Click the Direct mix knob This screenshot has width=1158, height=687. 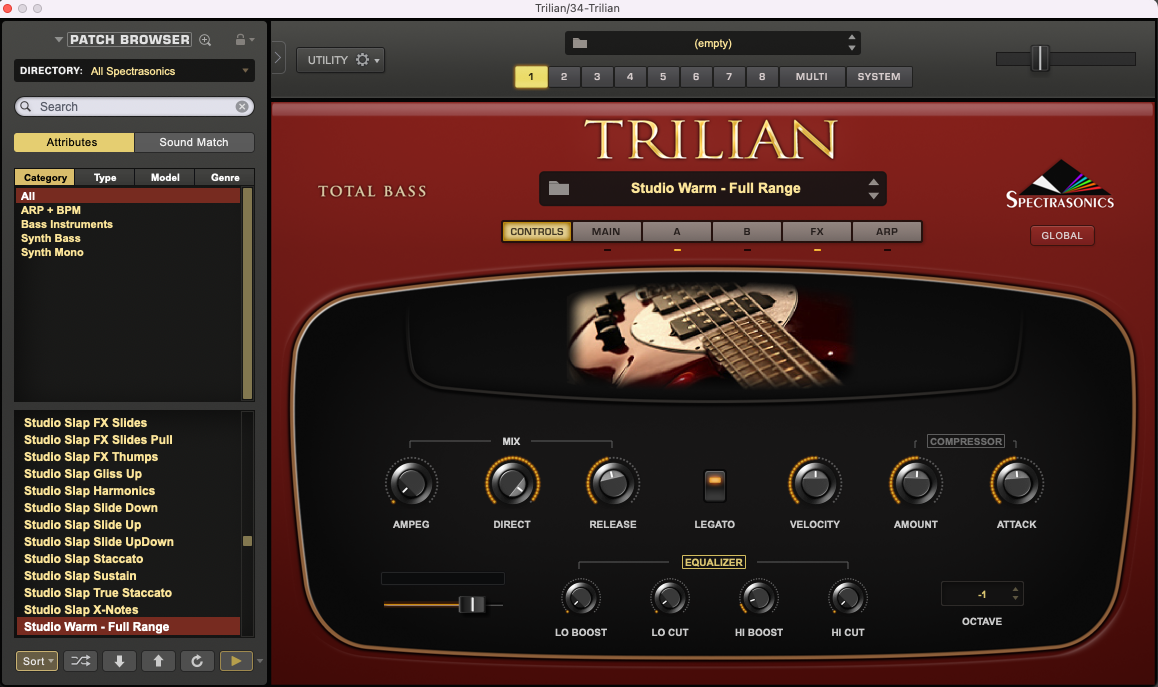(x=512, y=484)
